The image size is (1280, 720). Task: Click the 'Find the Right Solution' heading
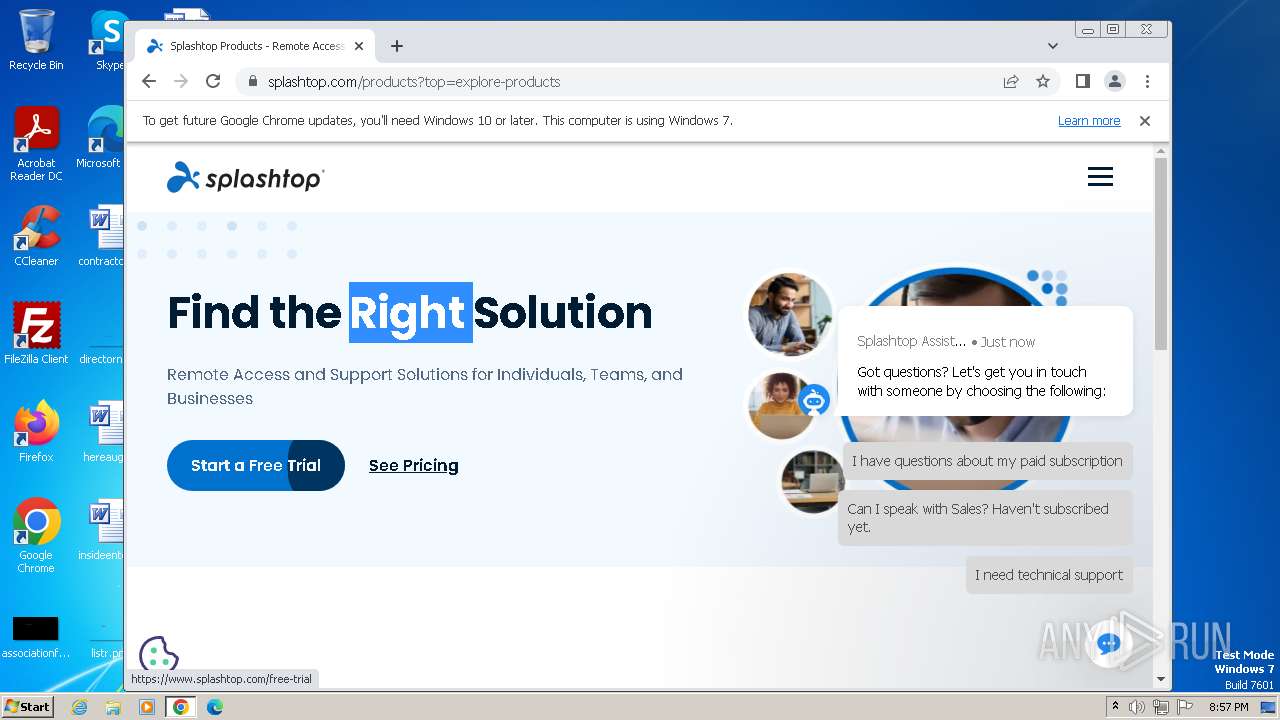[x=410, y=312]
